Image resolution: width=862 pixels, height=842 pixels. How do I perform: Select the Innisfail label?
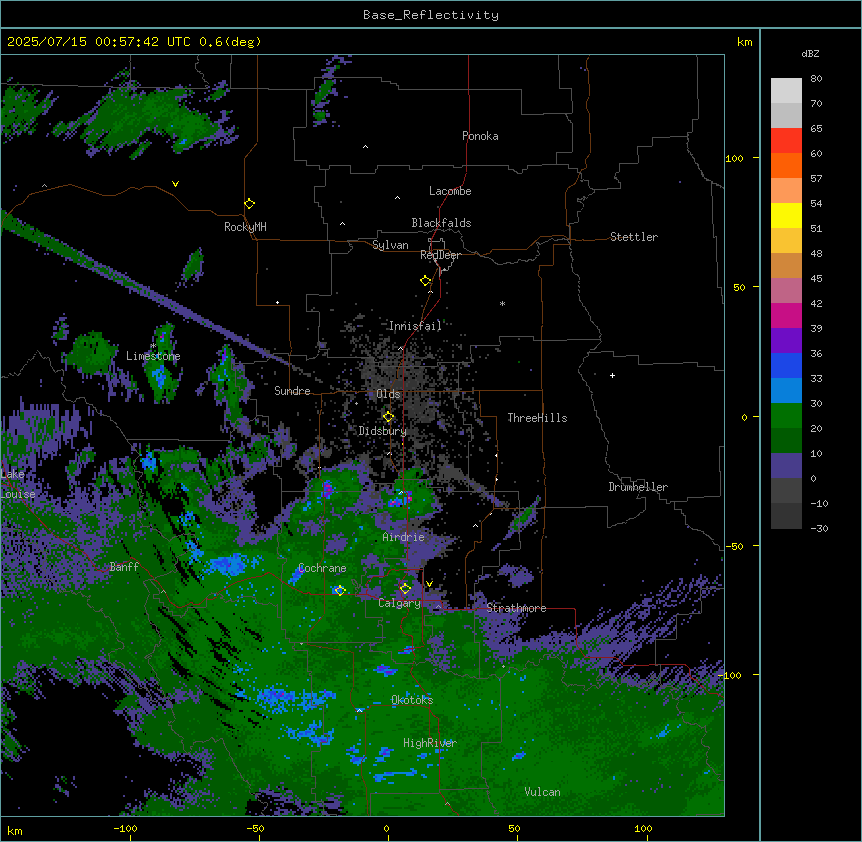pos(415,326)
